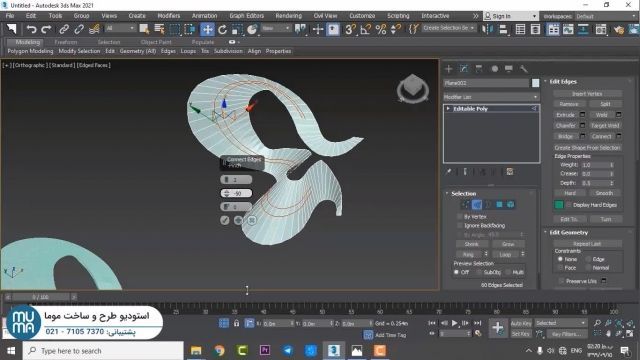Open the Loops ribbon panel
This screenshot has width=640, height=360.
click(188, 51)
